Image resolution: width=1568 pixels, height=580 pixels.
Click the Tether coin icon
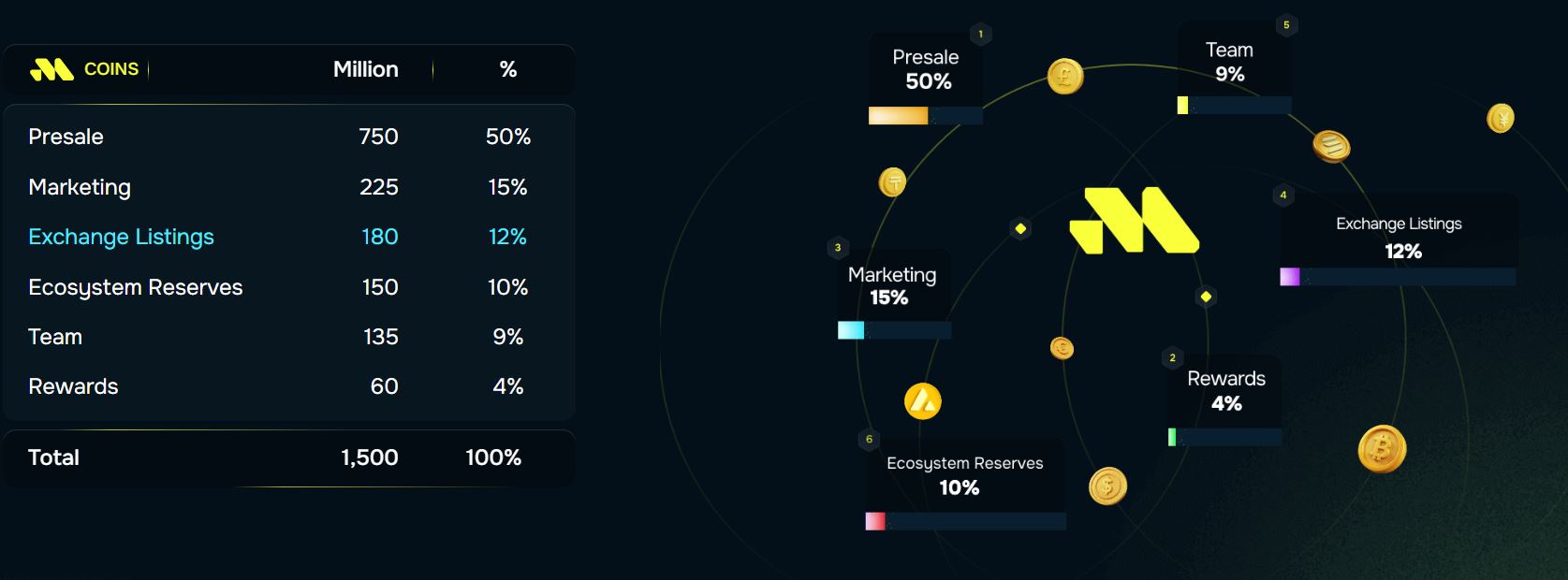tap(893, 182)
